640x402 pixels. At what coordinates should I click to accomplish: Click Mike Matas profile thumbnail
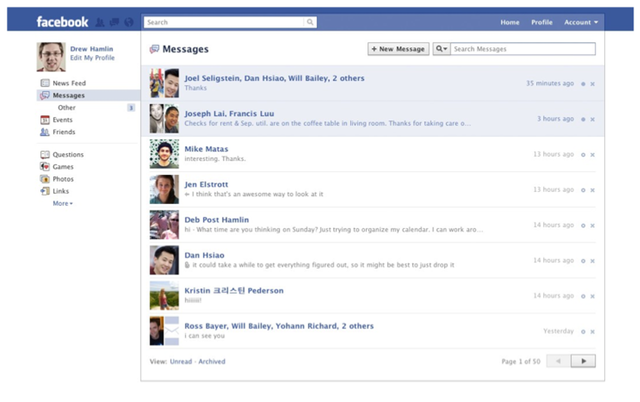[x=164, y=154]
